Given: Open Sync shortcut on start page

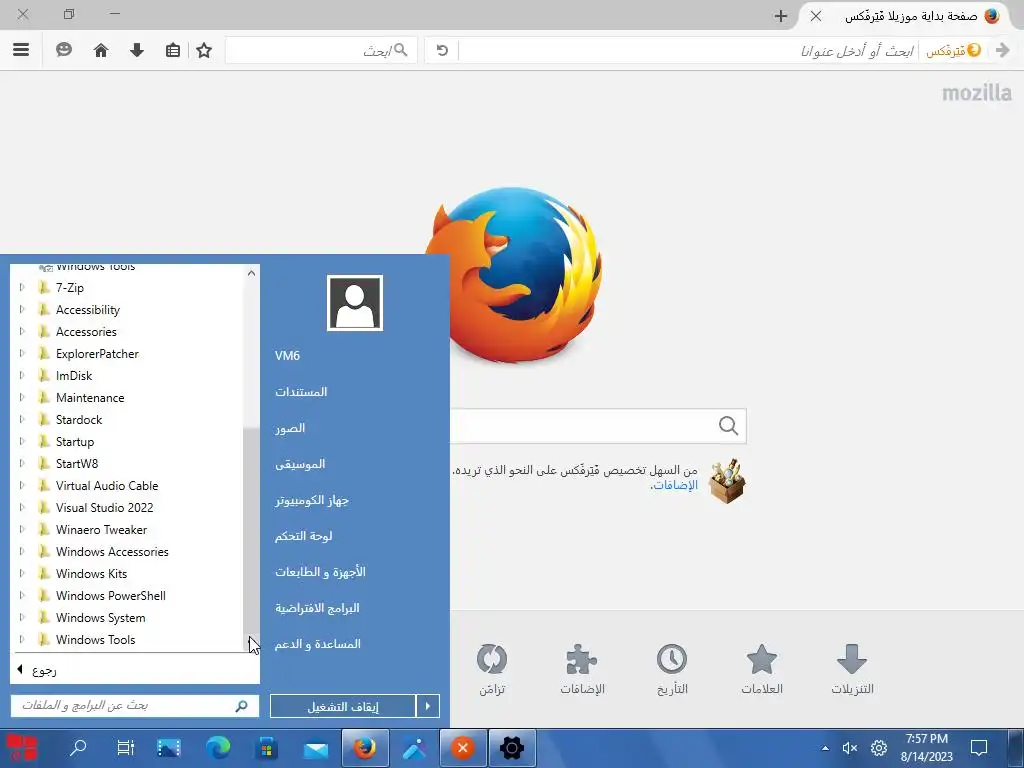Looking at the screenshot, I should pyautogui.click(x=492, y=669).
